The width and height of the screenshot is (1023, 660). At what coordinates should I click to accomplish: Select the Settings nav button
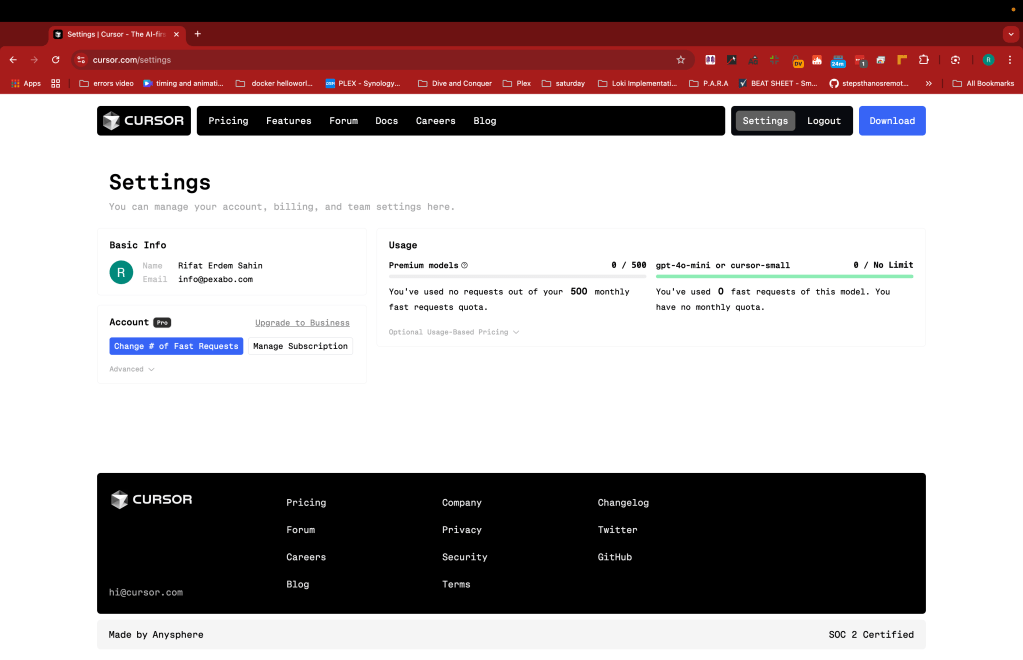[x=765, y=121]
